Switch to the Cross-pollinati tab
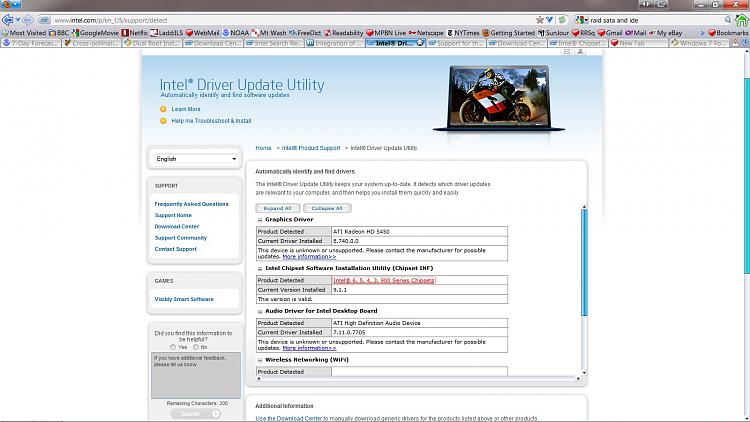 coord(91,43)
